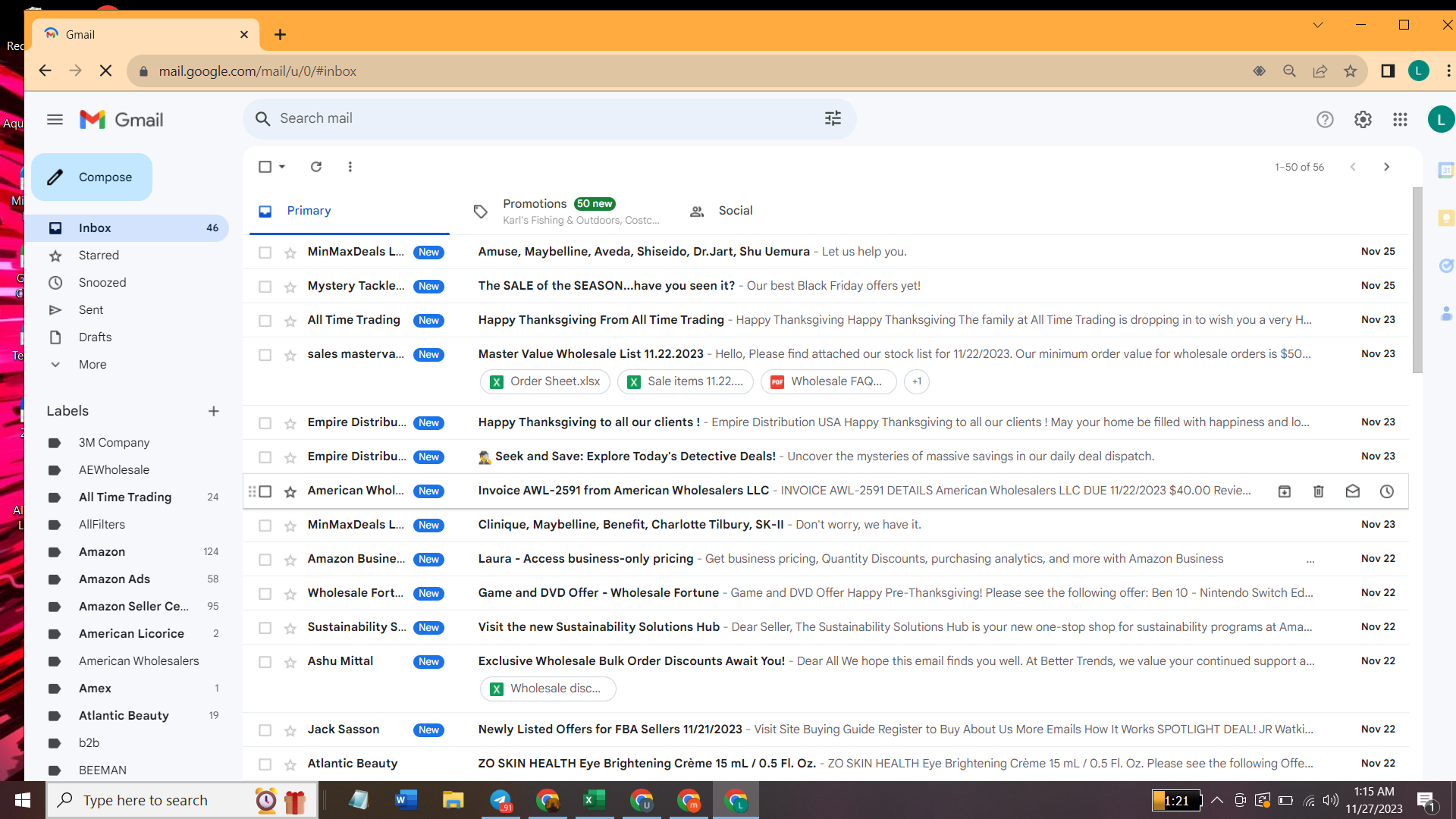Tick checkbox for Happy Thanksgiving Empire Distribution email

265,423
